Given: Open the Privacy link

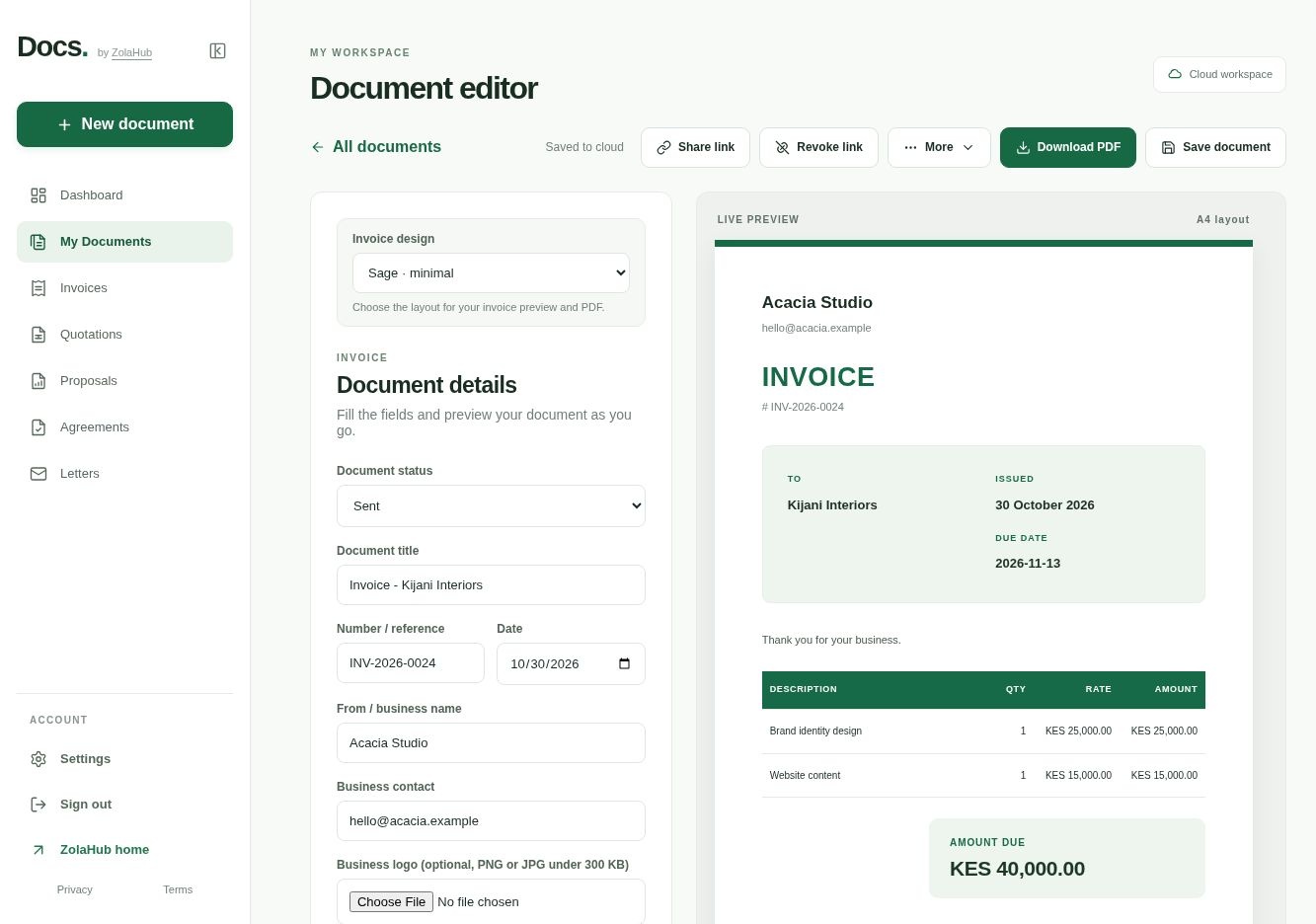Looking at the screenshot, I should [x=74, y=889].
